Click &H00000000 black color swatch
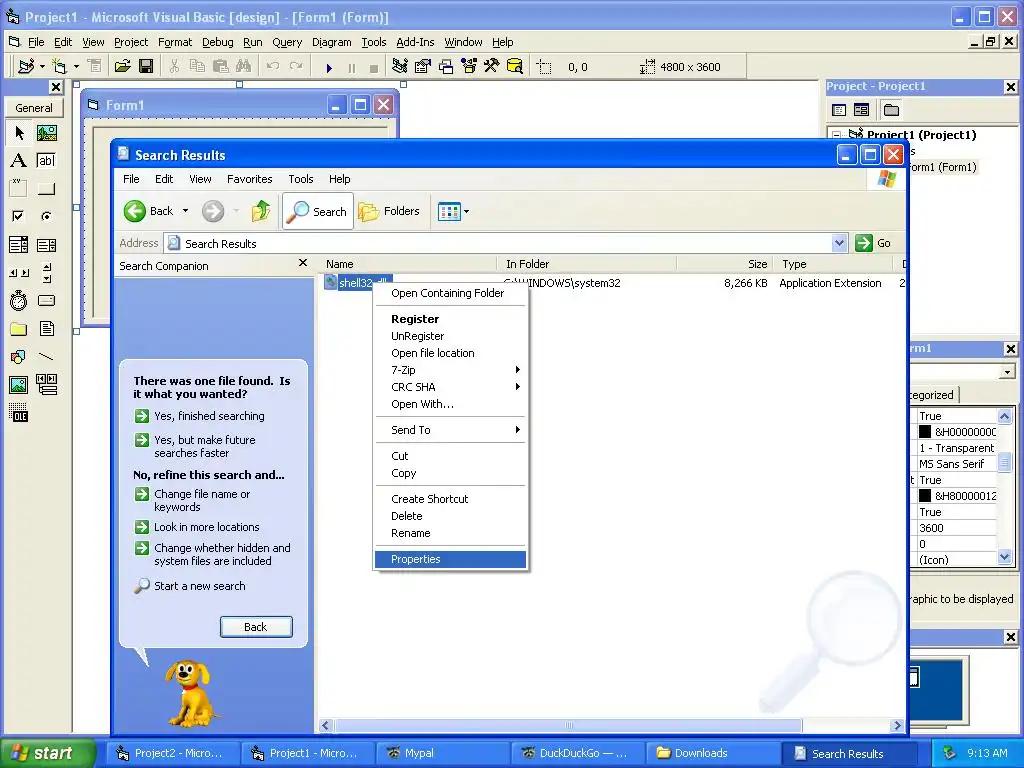 pyautogui.click(x=925, y=432)
